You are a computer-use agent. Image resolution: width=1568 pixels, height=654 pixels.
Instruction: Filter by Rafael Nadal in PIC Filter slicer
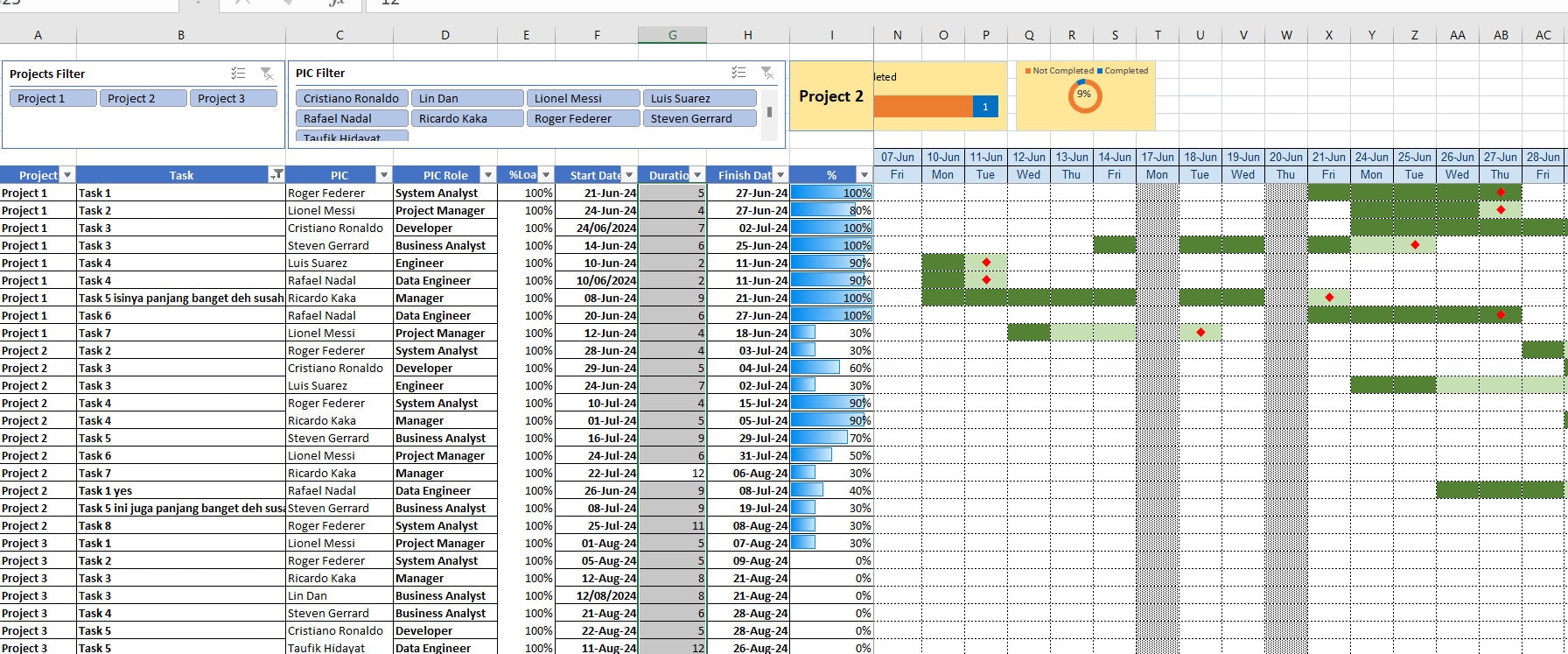(352, 118)
